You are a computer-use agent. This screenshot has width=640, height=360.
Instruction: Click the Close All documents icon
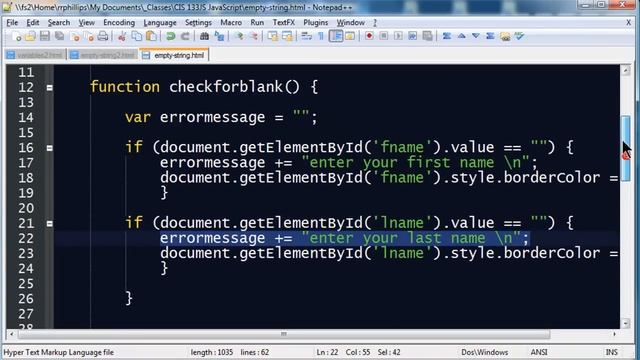(89, 36)
